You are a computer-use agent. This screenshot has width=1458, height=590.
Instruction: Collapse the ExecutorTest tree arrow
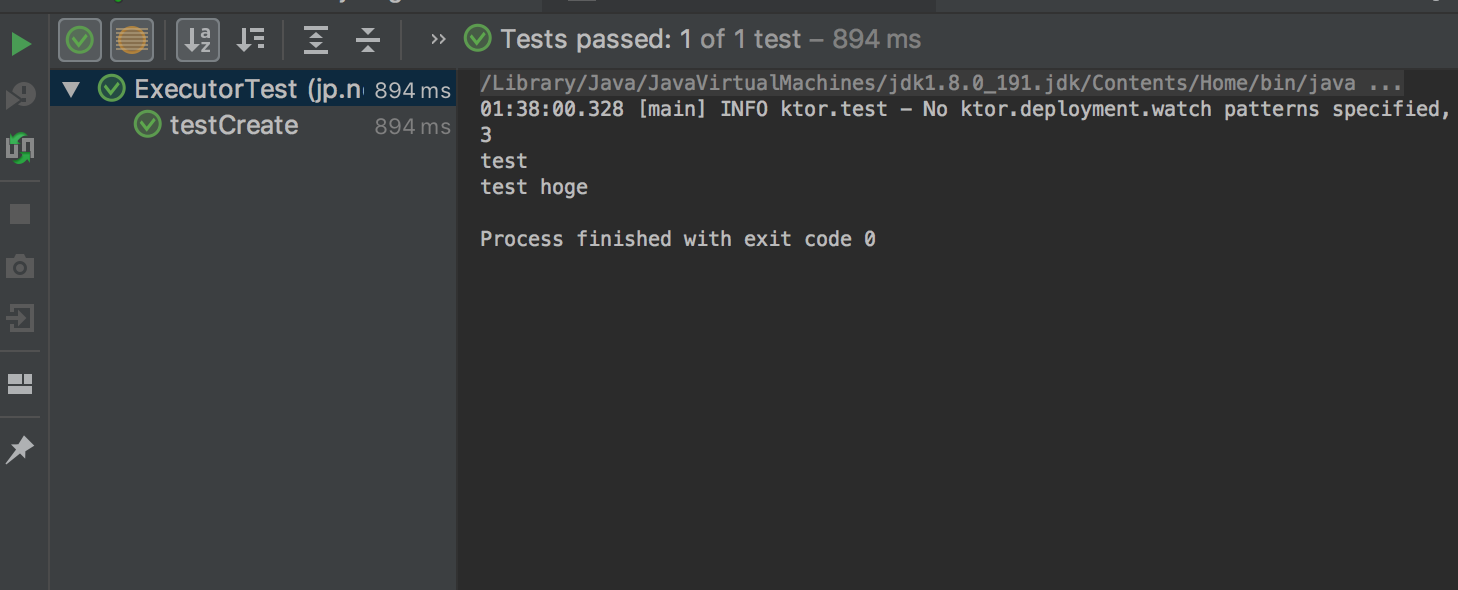(x=70, y=90)
